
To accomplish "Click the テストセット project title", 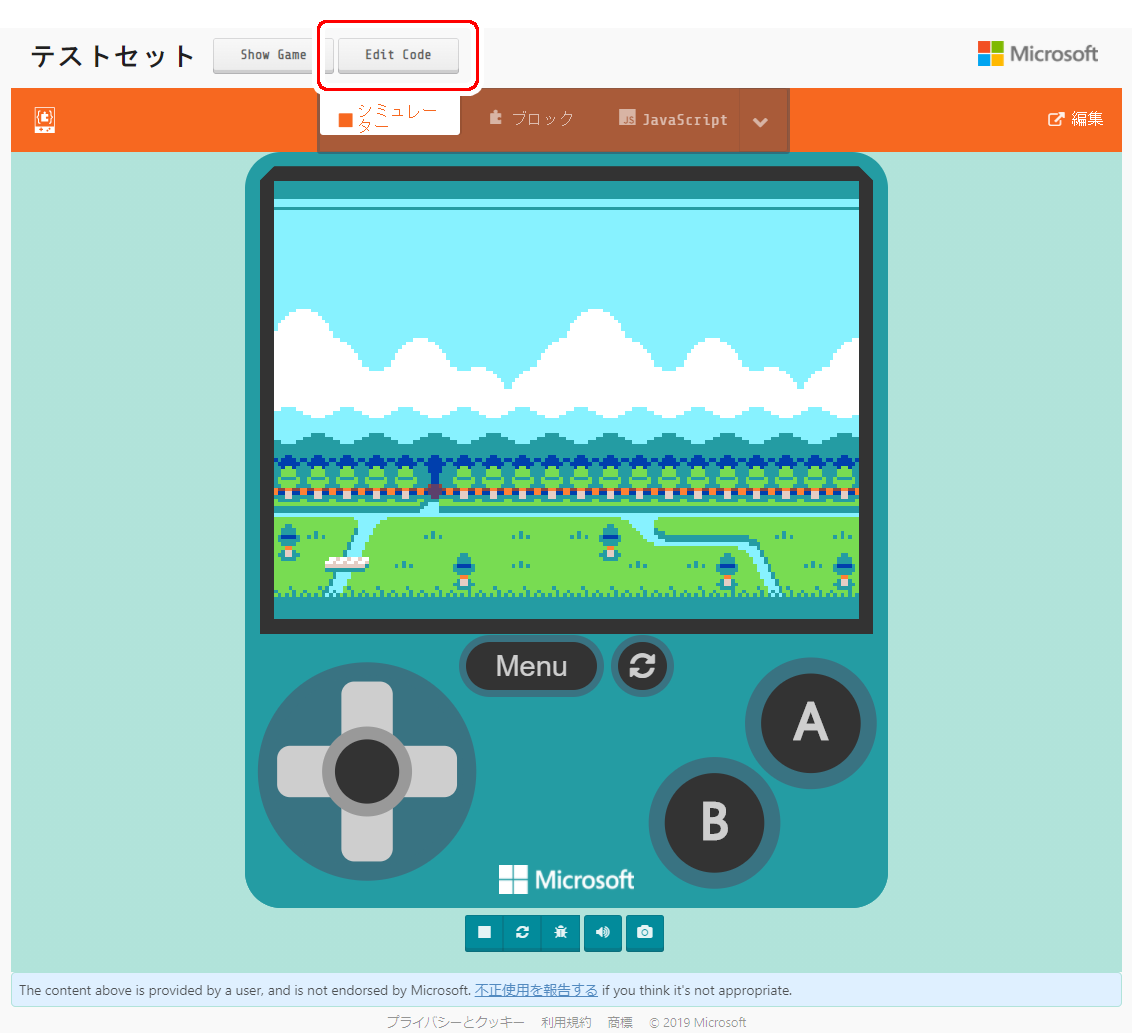I will click(x=113, y=56).
